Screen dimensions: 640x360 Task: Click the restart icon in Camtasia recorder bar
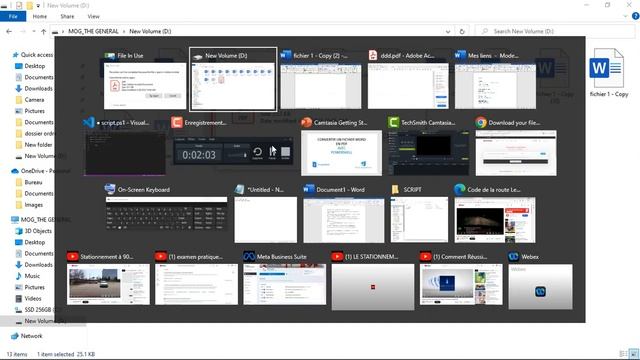pyautogui.click(x=258, y=152)
